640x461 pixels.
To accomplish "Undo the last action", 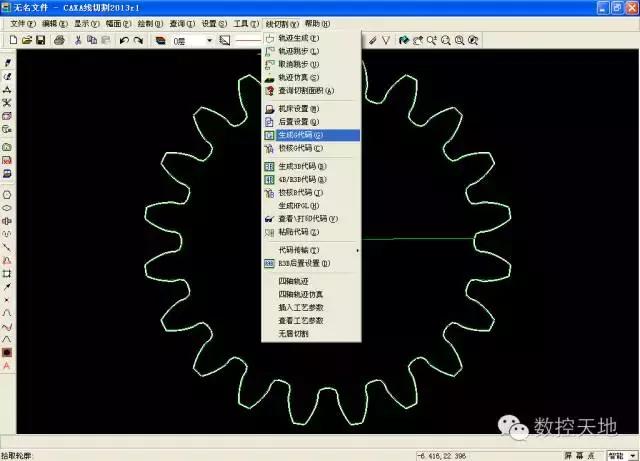I will [124, 40].
